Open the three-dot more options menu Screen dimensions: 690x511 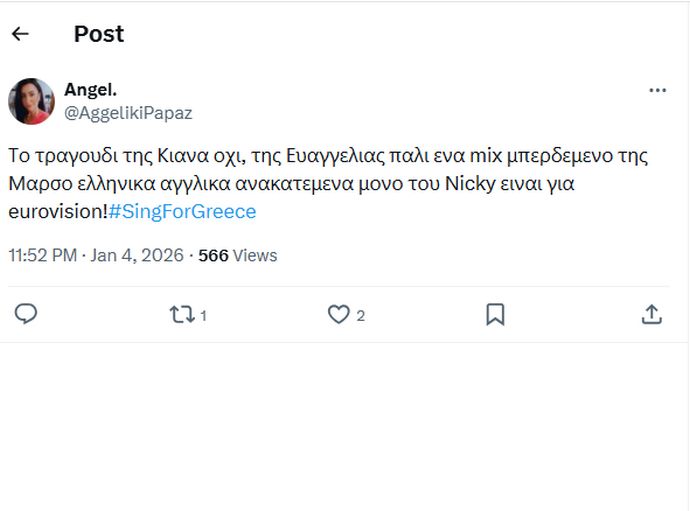(657, 90)
